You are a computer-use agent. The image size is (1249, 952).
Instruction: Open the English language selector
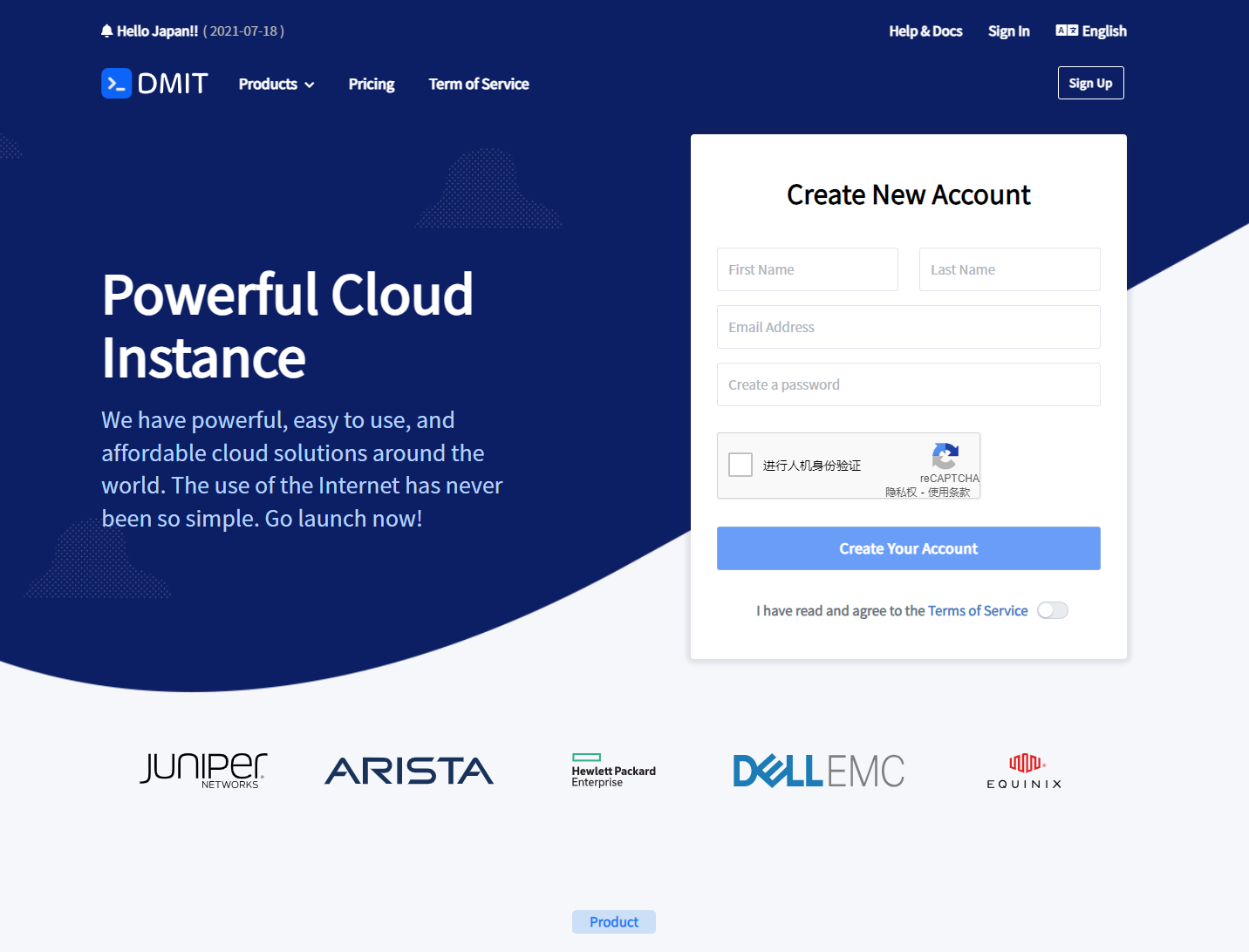pyautogui.click(x=1103, y=31)
